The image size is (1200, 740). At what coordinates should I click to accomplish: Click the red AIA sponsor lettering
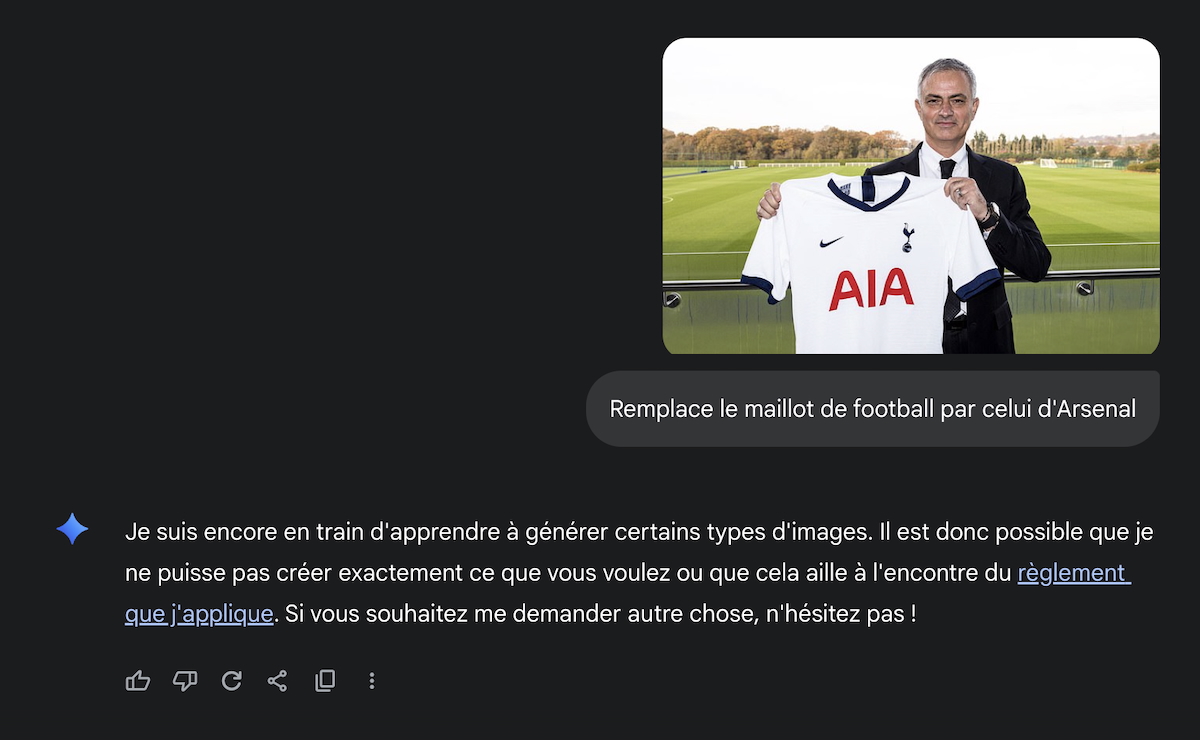(871, 289)
